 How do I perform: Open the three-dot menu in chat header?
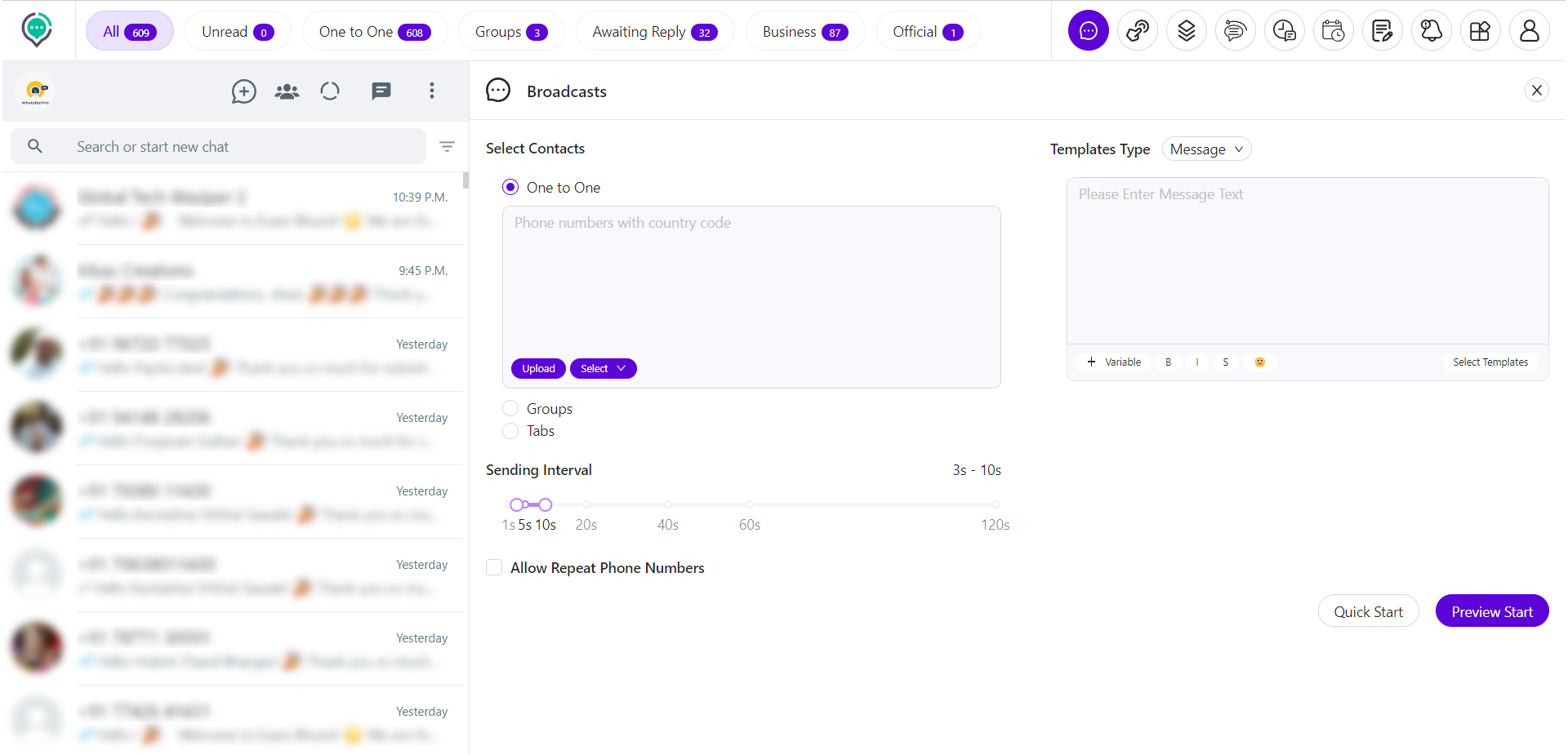coord(432,91)
